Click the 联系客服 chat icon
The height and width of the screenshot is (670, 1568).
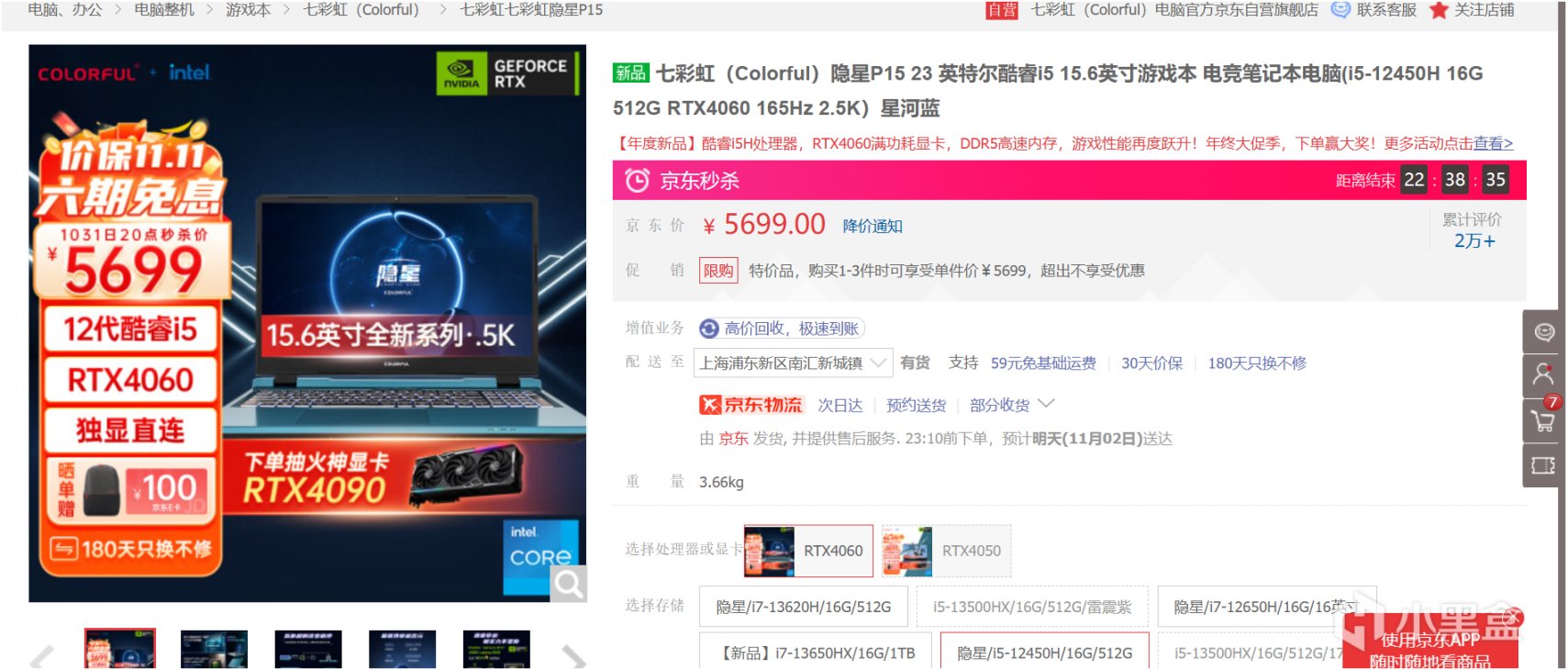(x=1340, y=9)
